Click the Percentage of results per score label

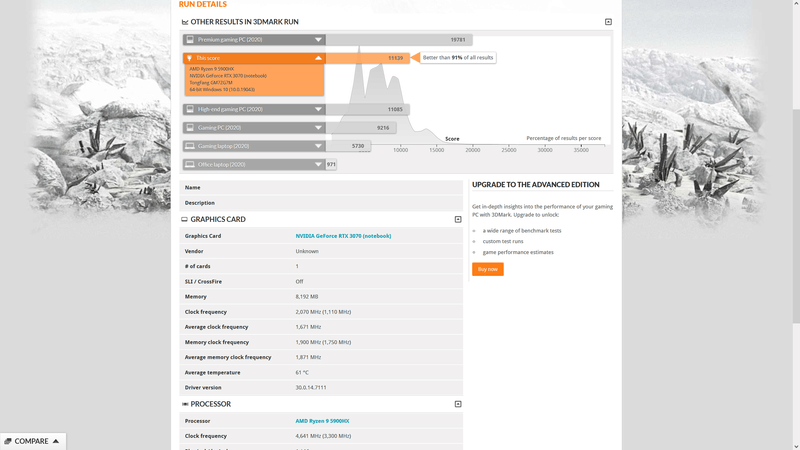coord(564,138)
